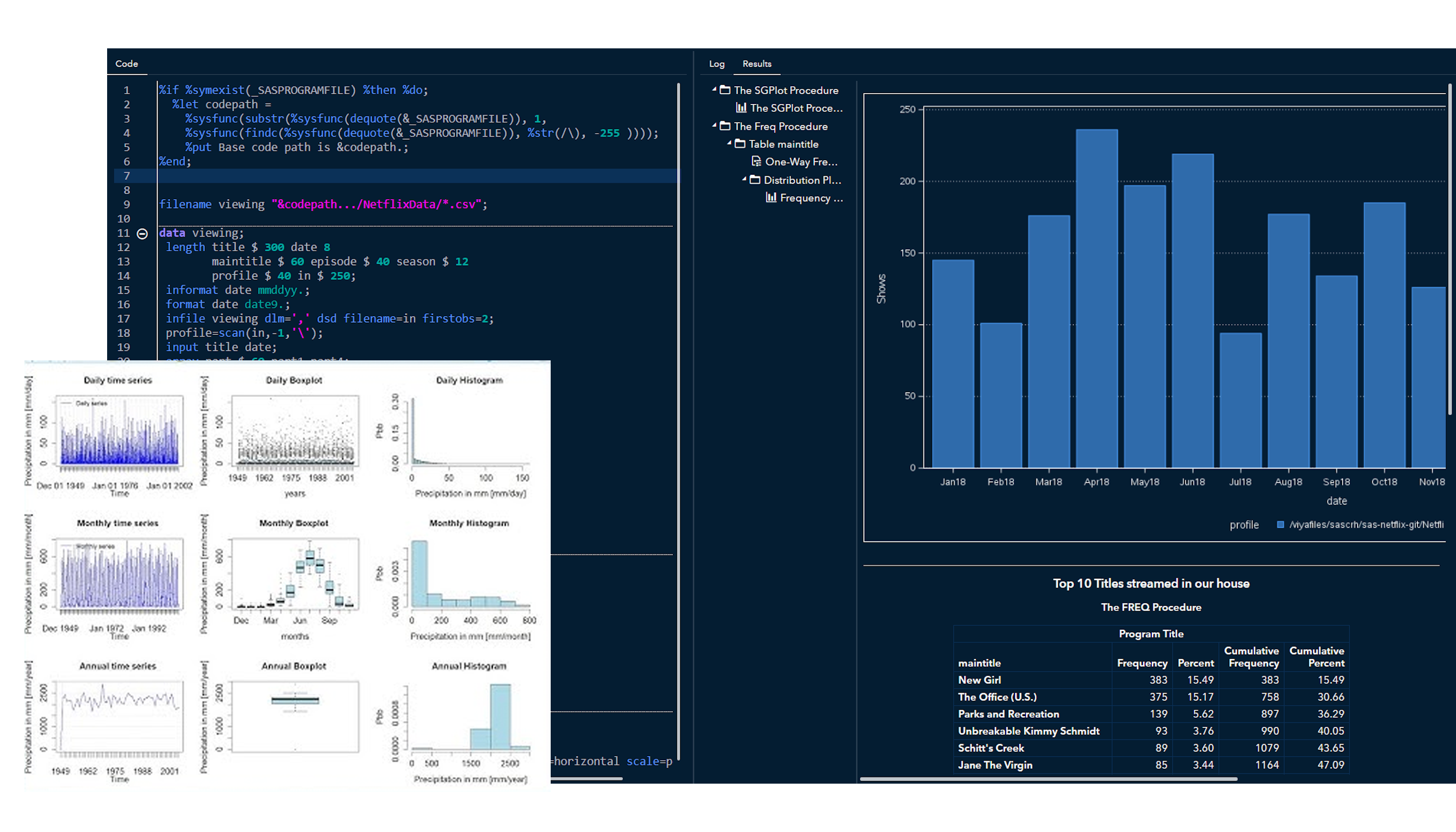Collapse the Table maintitle node
Screen dimensions: 1456x832
point(729,144)
